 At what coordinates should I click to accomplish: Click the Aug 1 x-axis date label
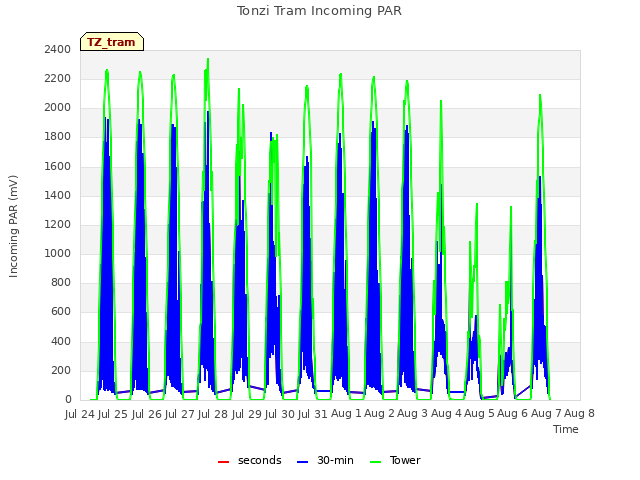pos(346,414)
